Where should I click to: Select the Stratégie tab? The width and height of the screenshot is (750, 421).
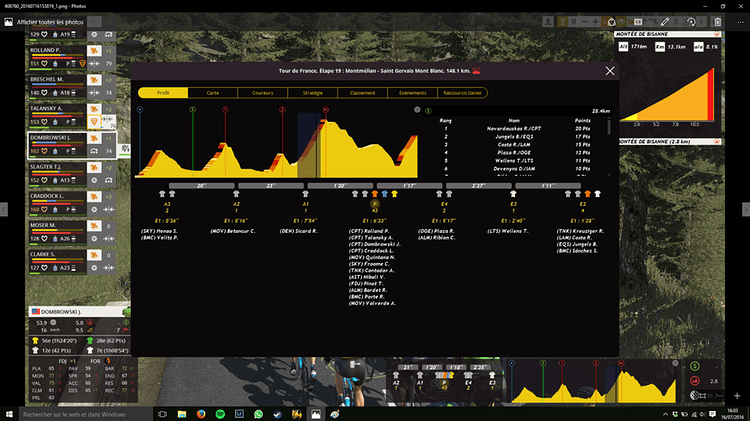[312, 92]
